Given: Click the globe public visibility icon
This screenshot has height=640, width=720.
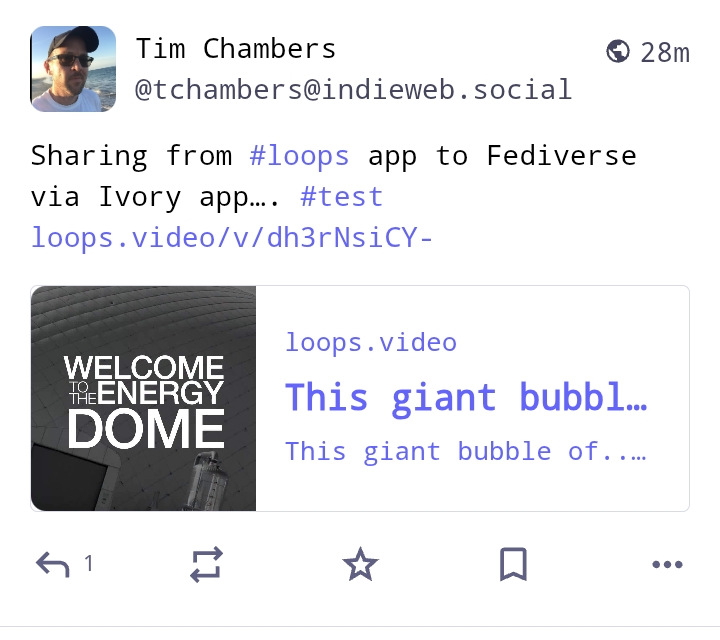Looking at the screenshot, I should [x=618, y=51].
